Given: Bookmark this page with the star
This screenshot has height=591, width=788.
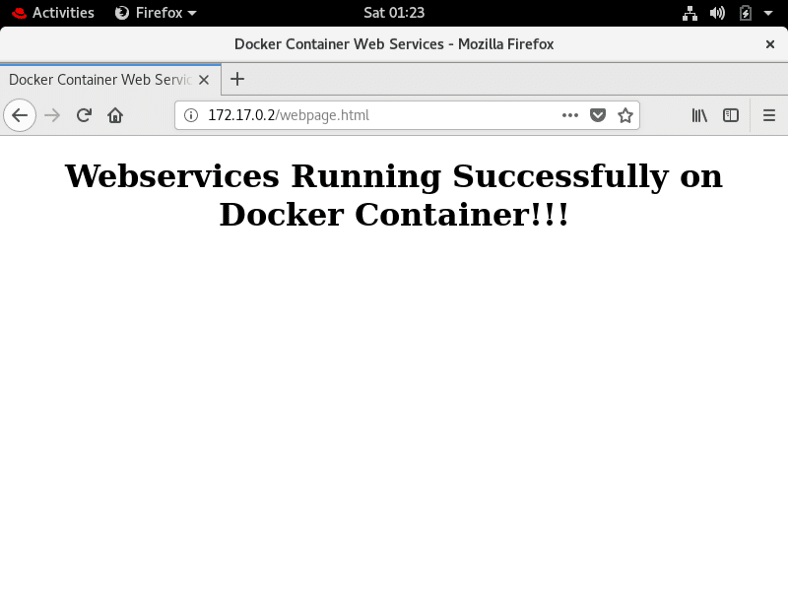Looking at the screenshot, I should [x=625, y=116].
